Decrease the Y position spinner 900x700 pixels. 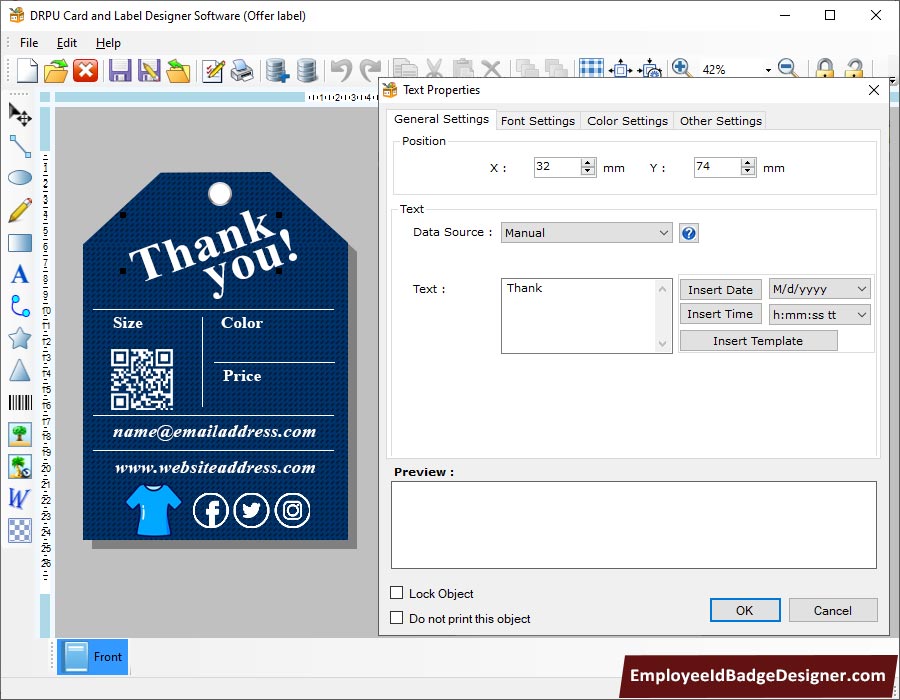747,172
